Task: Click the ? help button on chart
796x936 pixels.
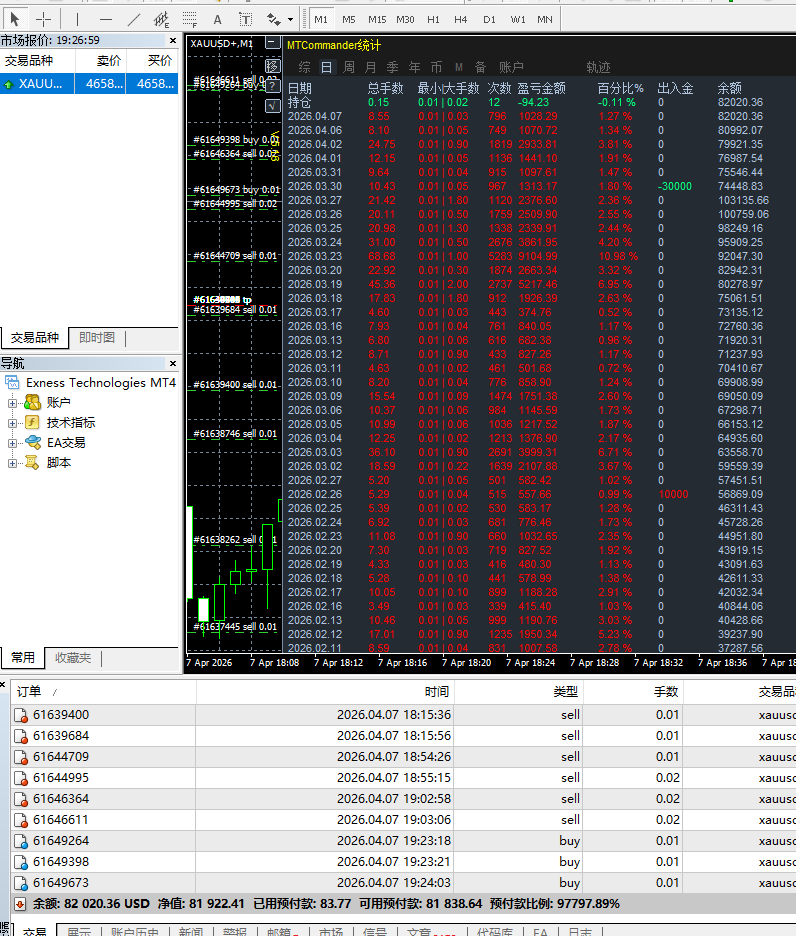Action: point(272,86)
